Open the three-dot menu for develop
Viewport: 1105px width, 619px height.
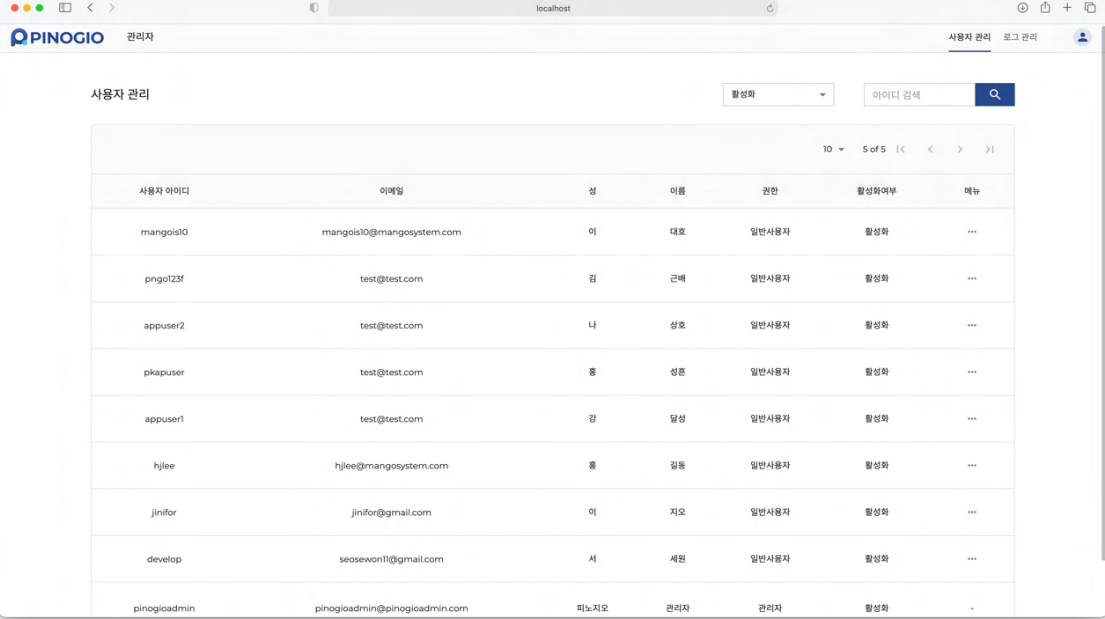(x=971, y=559)
